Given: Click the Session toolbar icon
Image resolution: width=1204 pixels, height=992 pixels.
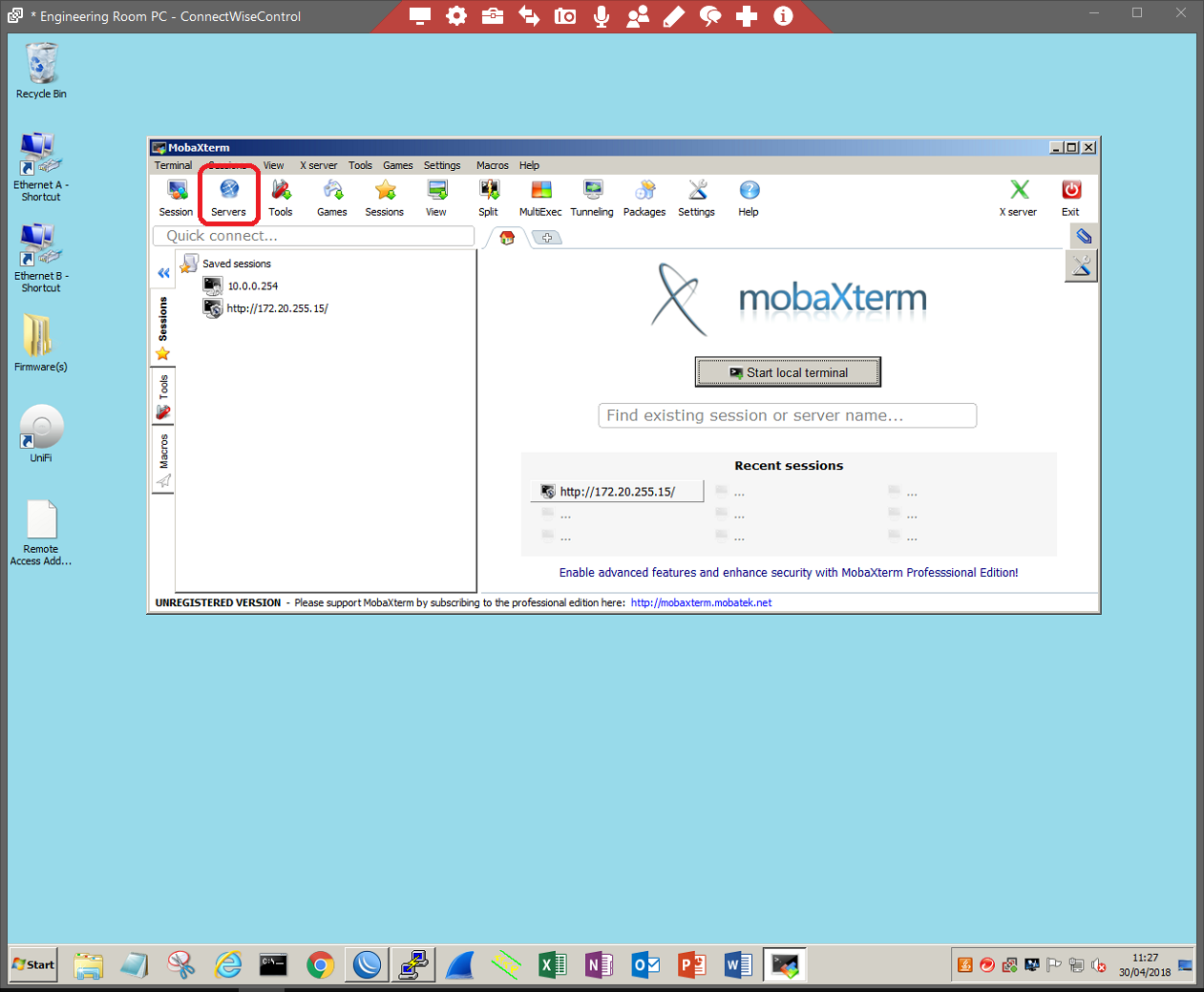Looking at the screenshot, I should [x=176, y=198].
